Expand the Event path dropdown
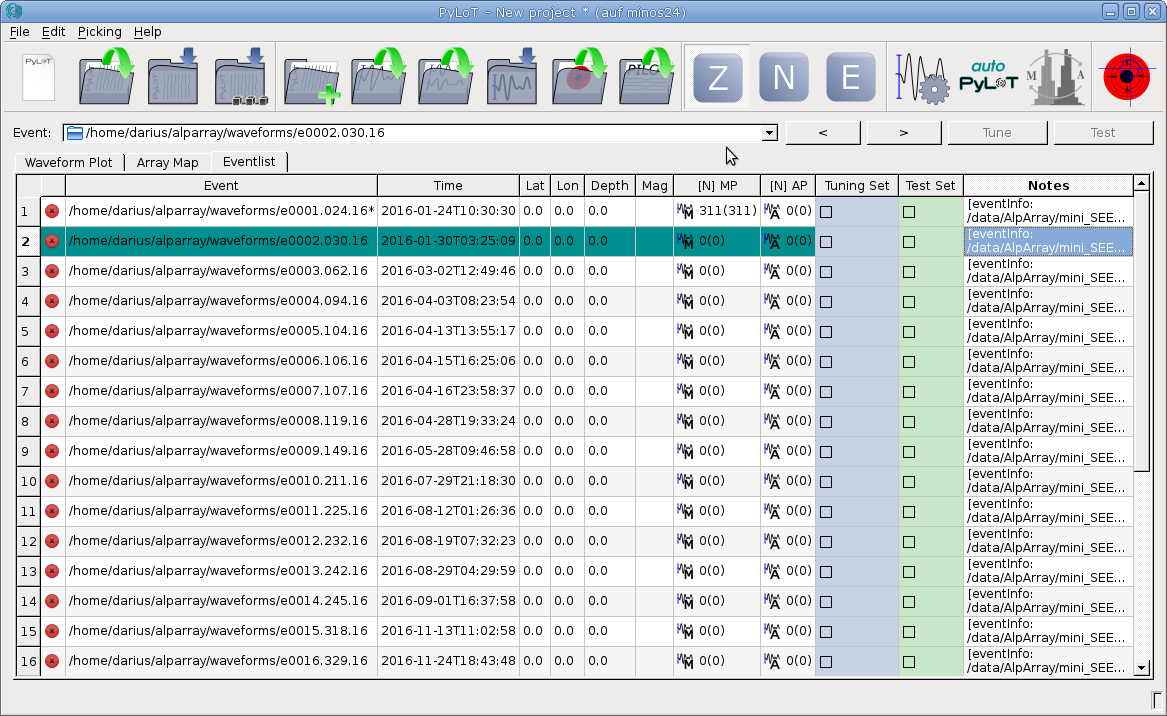The image size is (1167, 716). point(768,133)
